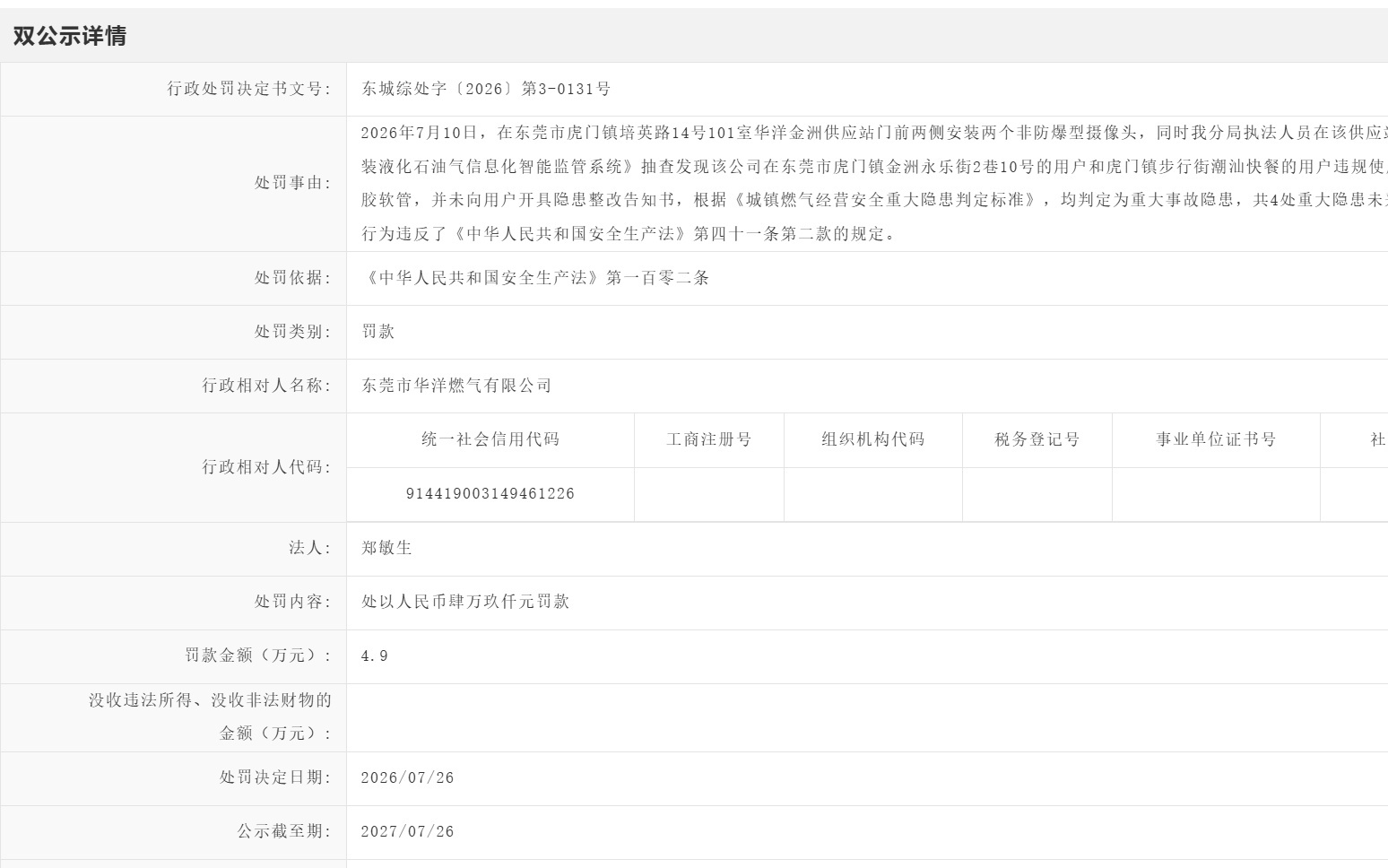Image resolution: width=1388 pixels, height=868 pixels.
Task: Click the 统一社会信用代码 column header
Action: pos(490,439)
